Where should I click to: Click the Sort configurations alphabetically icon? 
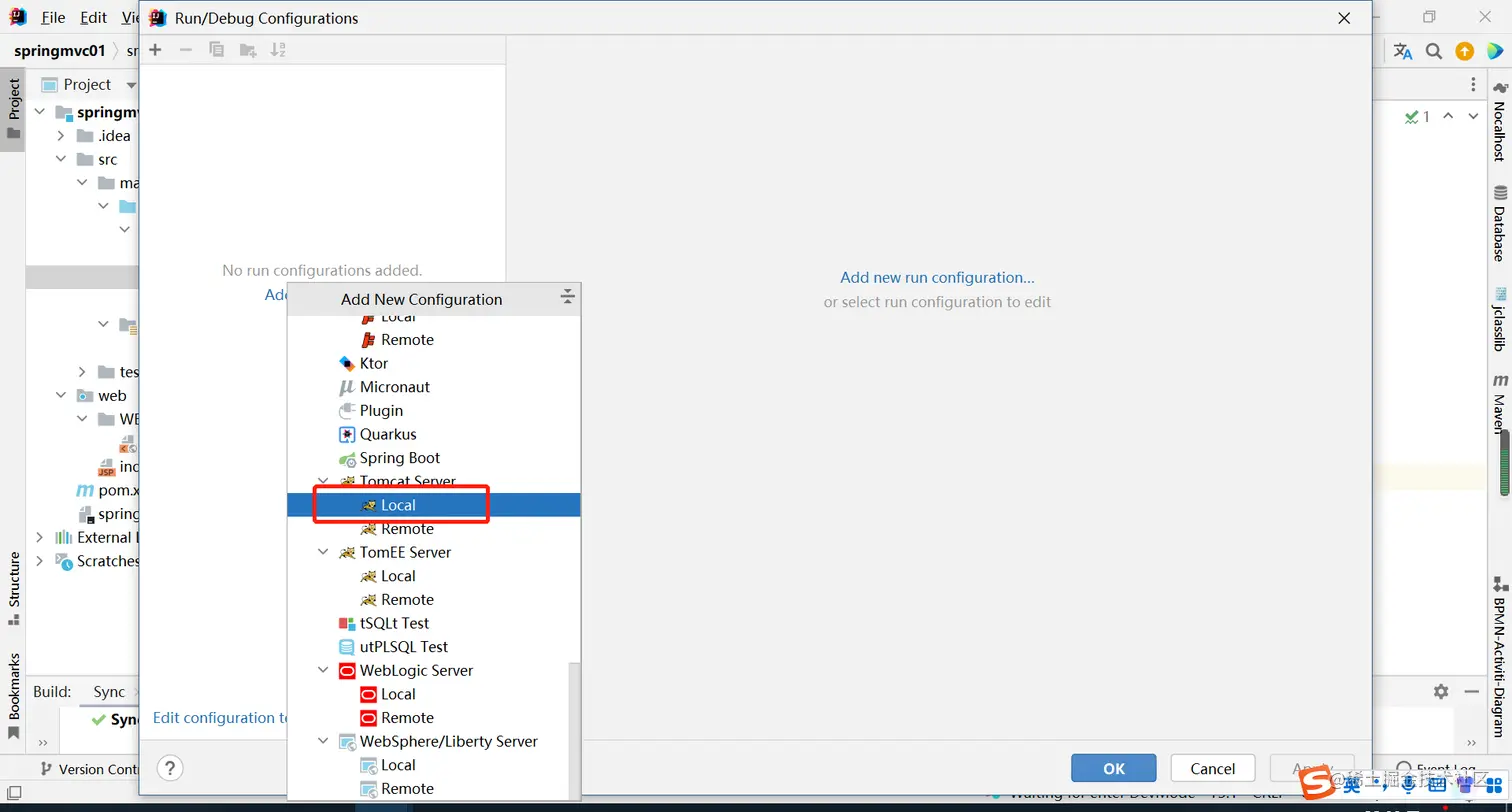point(279,50)
